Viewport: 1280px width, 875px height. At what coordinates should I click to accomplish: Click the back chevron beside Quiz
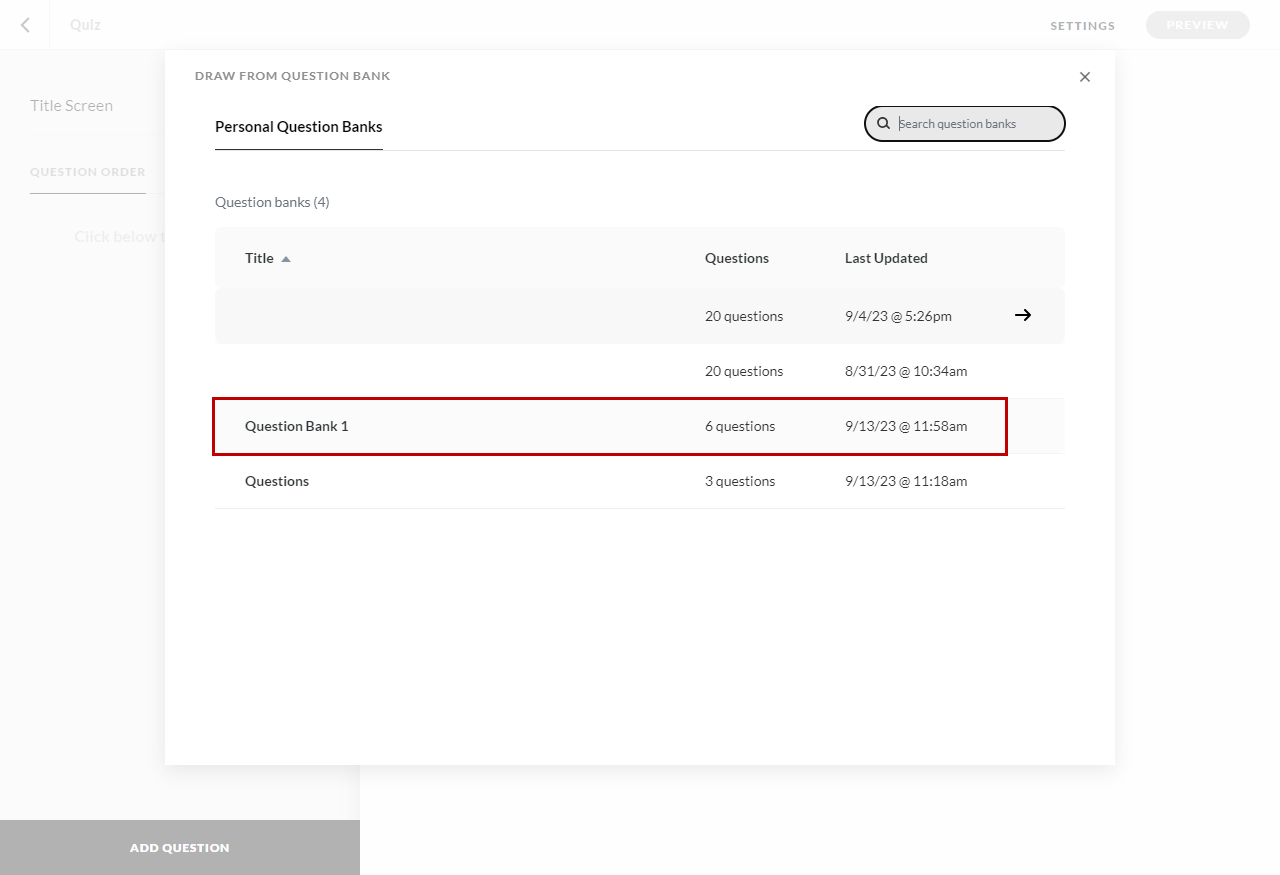[25, 25]
